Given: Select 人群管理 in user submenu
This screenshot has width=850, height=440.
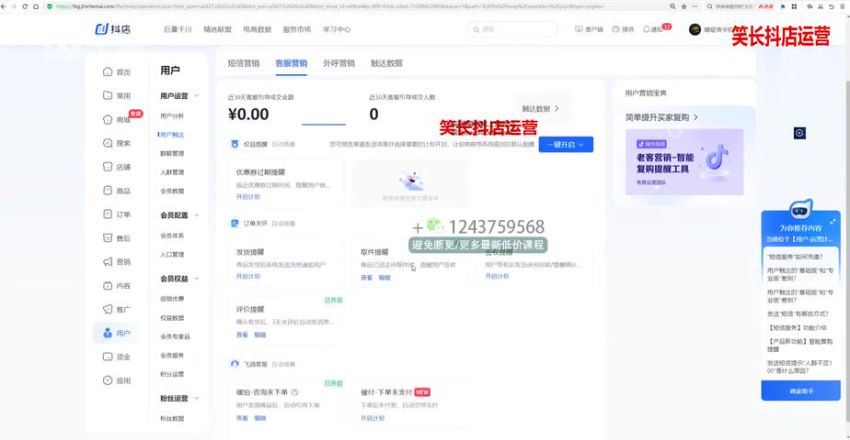Looking at the screenshot, I should click(172, 172).
